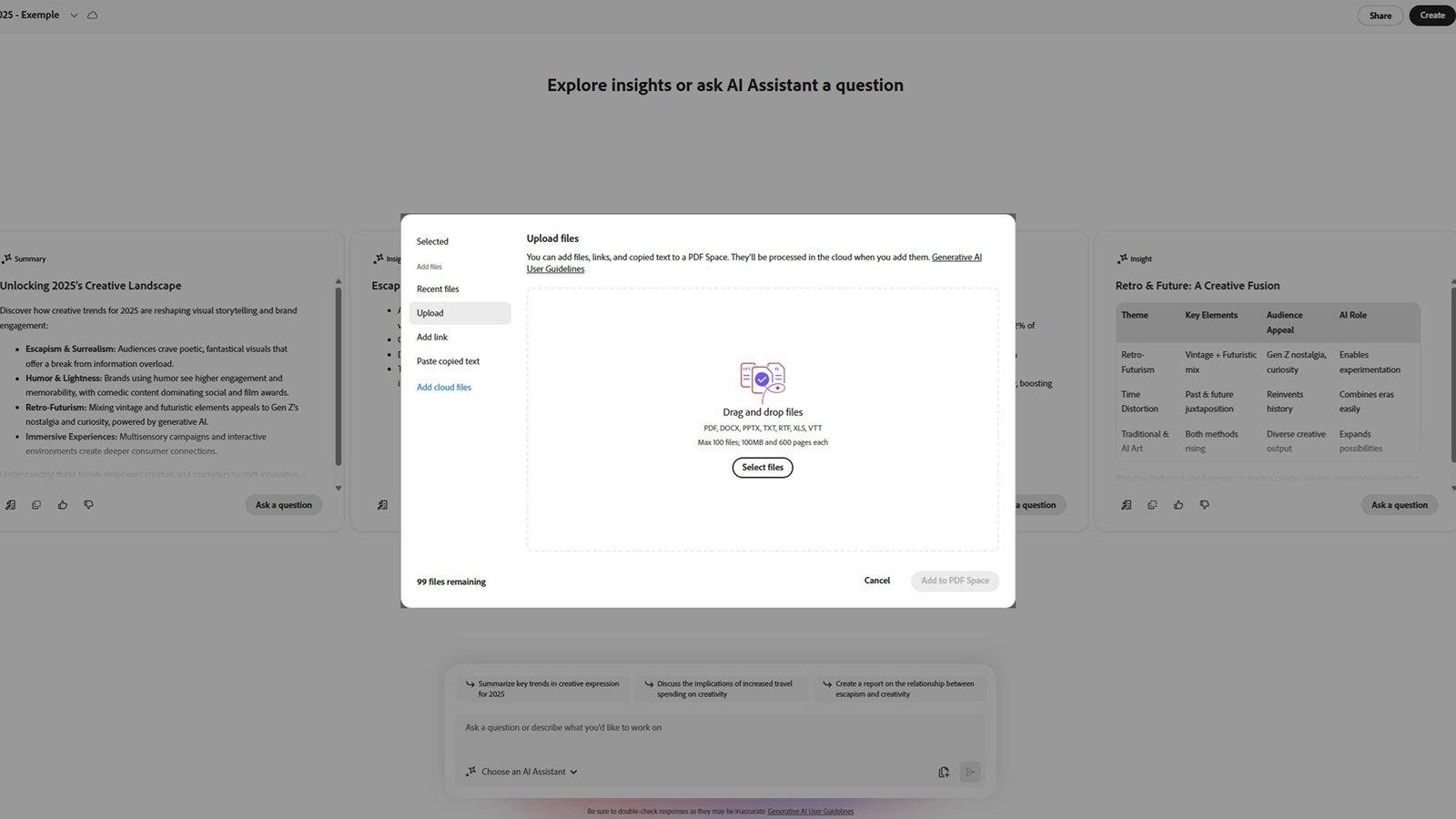This screenshot has height=819, width=1456.
Task: Click the send message arrow icon
Action: tap(970, 772)
